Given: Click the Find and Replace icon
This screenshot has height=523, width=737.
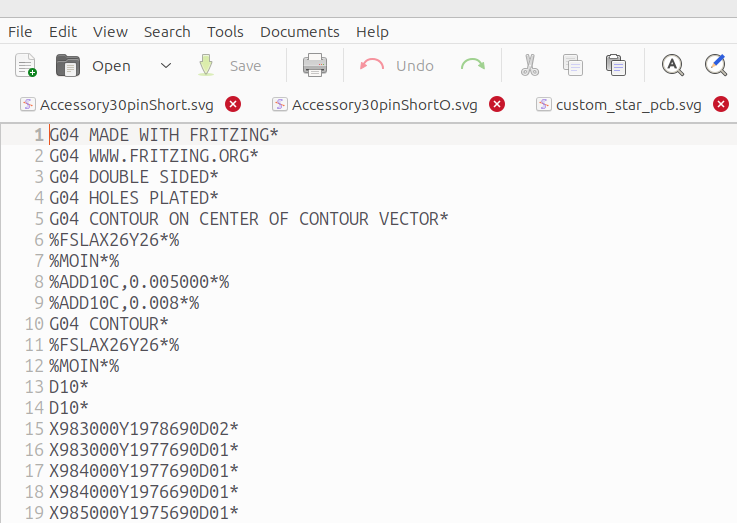Looking at the screenshot, I should (x=716, y=66).
